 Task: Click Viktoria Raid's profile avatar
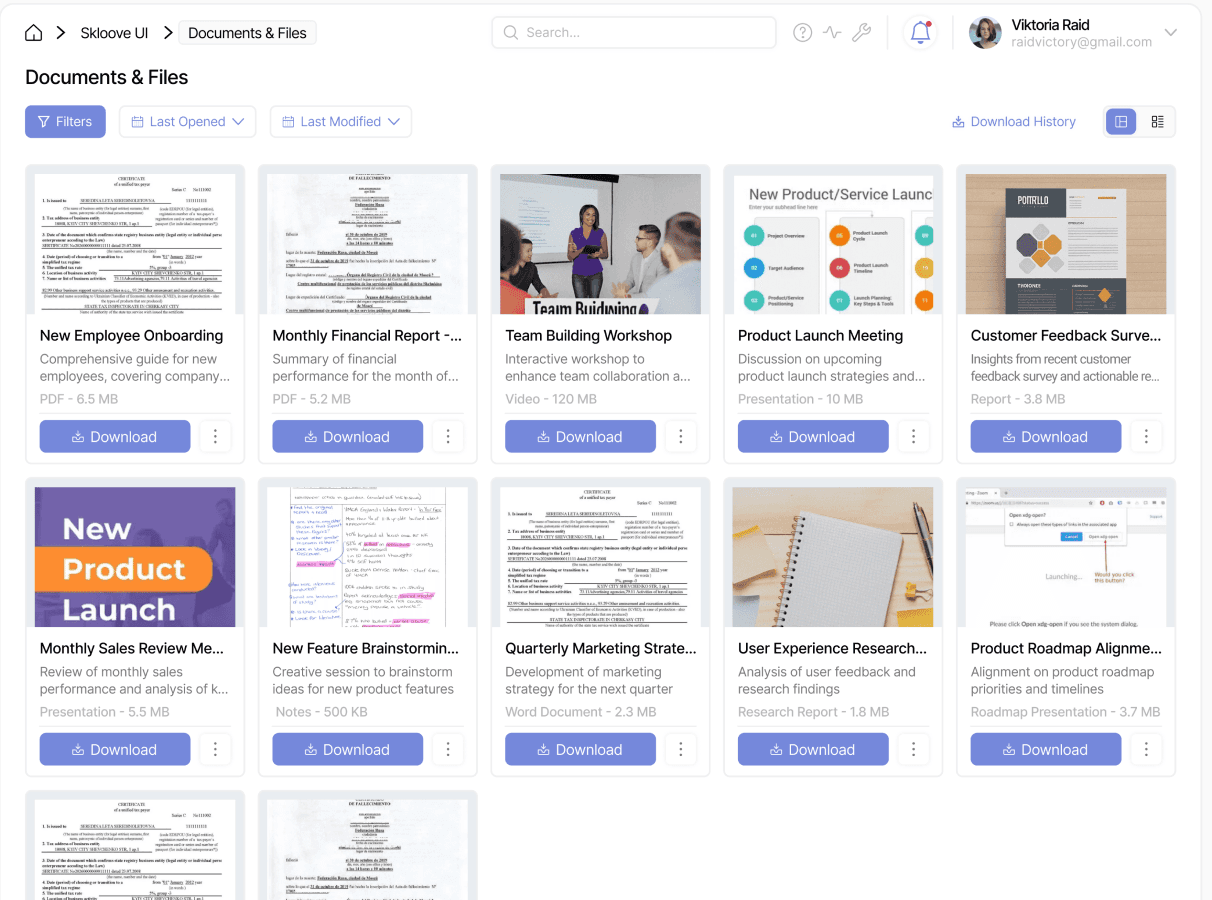tap(985, 33)
